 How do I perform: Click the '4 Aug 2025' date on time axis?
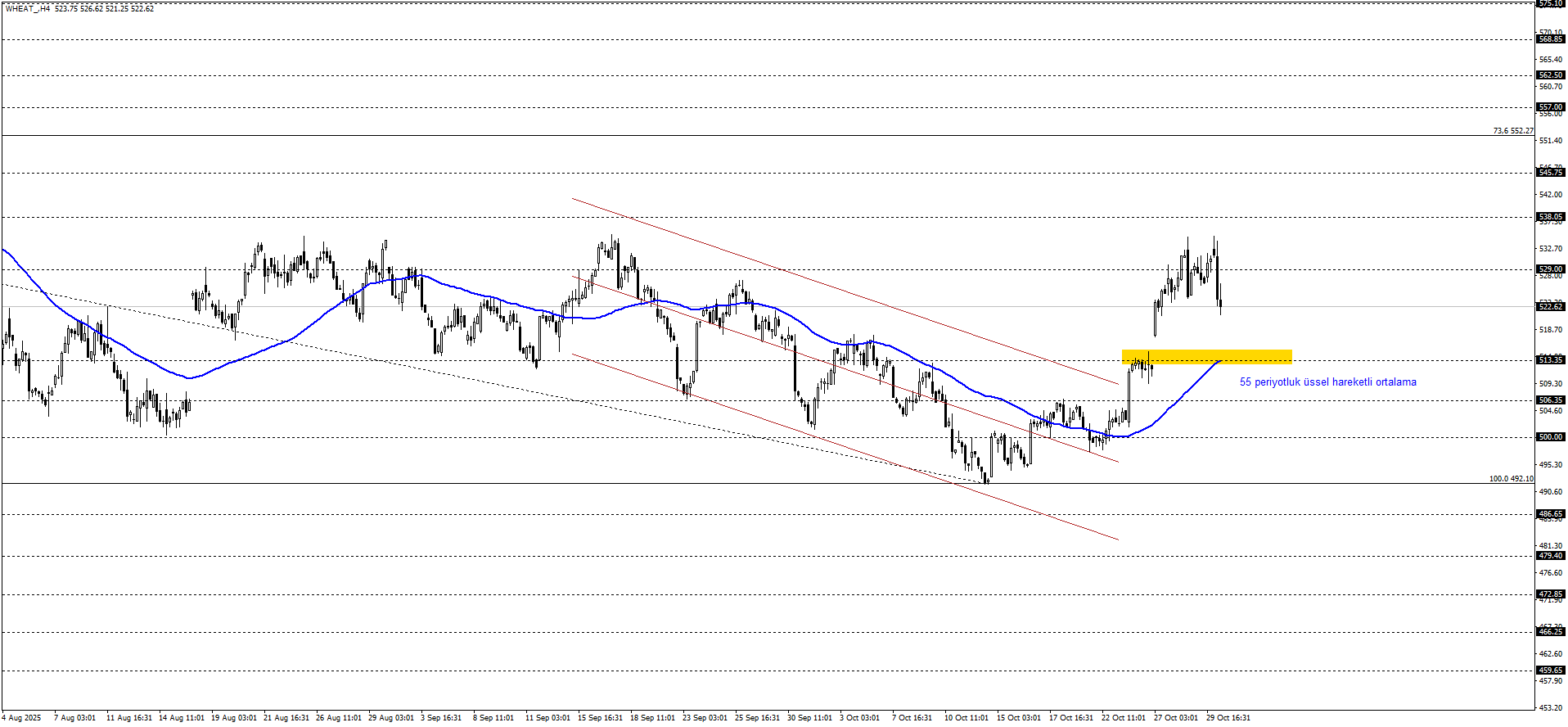click(x=21, y=718)
